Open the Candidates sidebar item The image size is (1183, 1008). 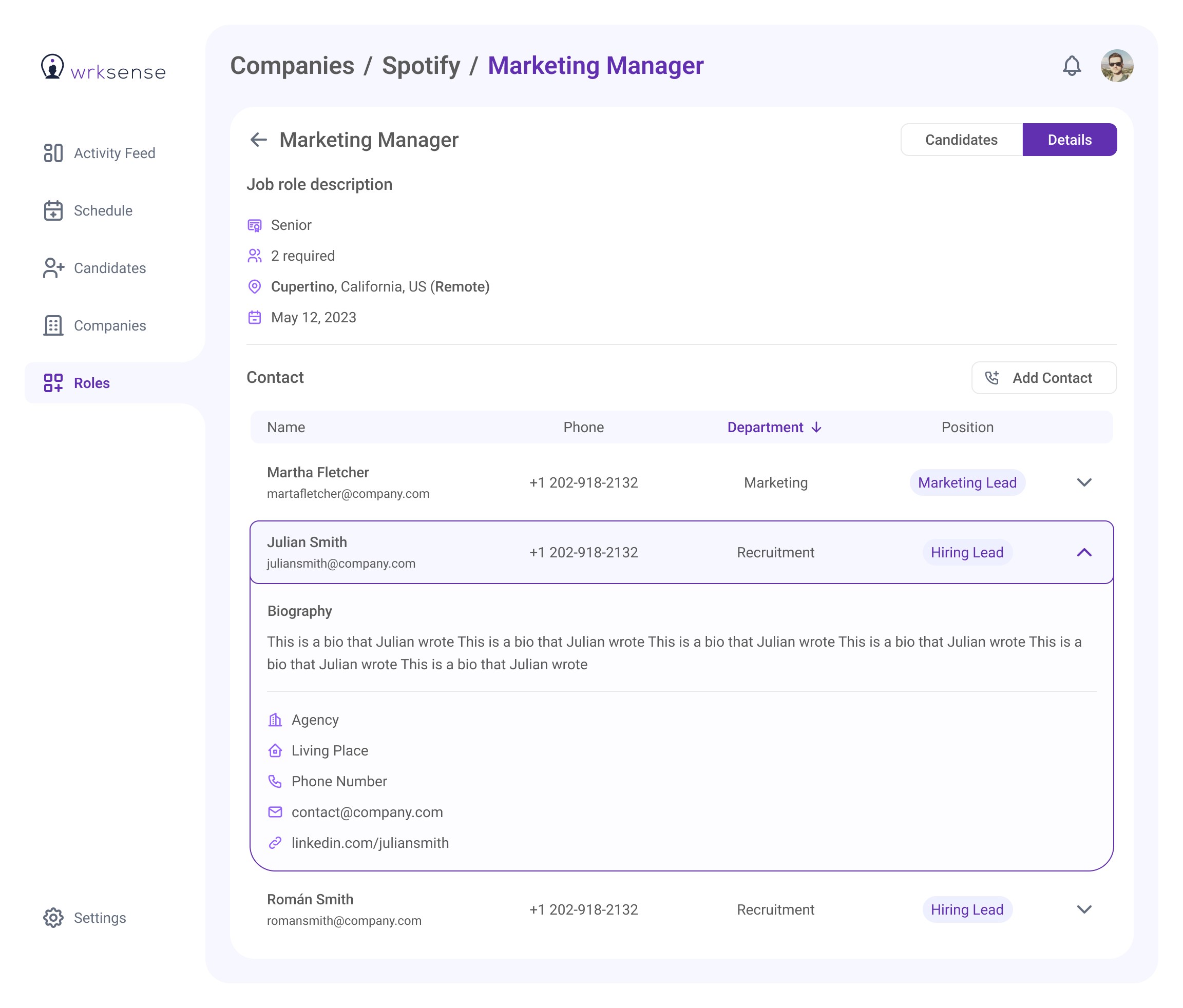coord(96,268)
